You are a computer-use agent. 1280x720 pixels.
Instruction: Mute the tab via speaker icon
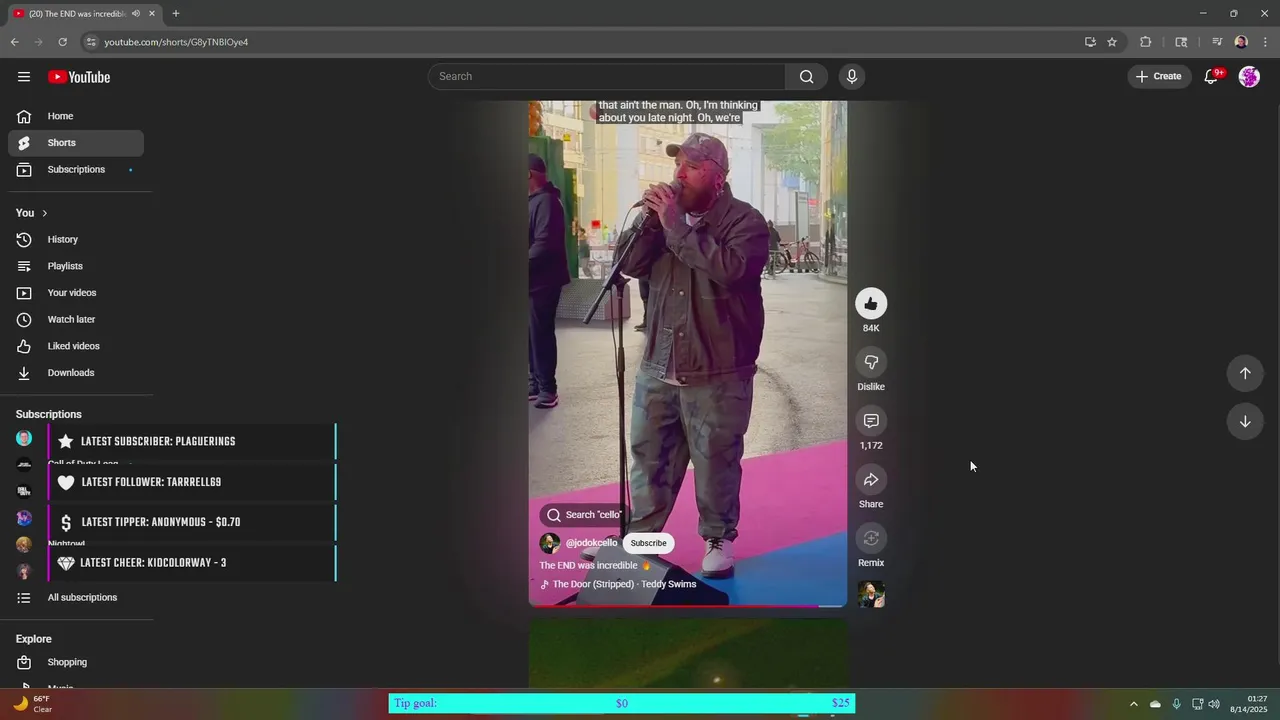point(136,14)
